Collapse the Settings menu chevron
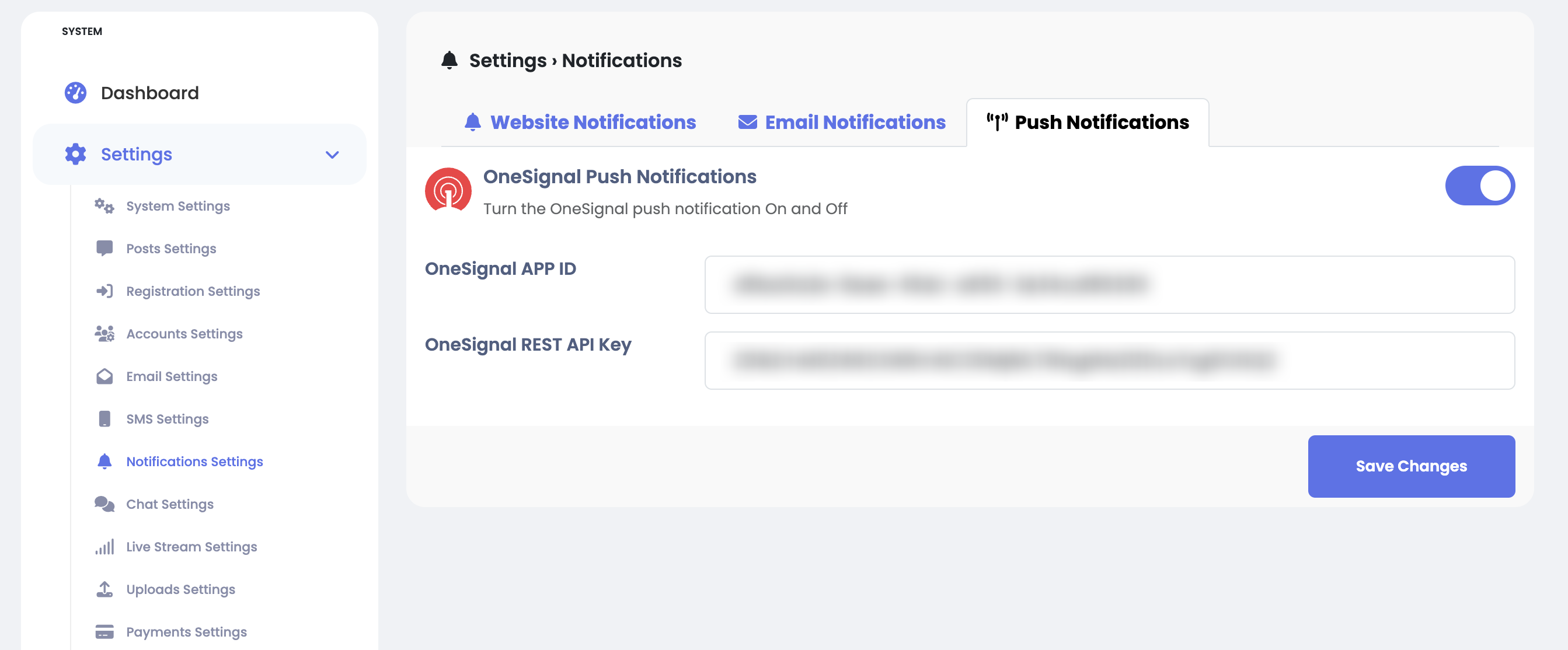The height and width of the screenshot is (650, 1568). (x=332, y=155)
